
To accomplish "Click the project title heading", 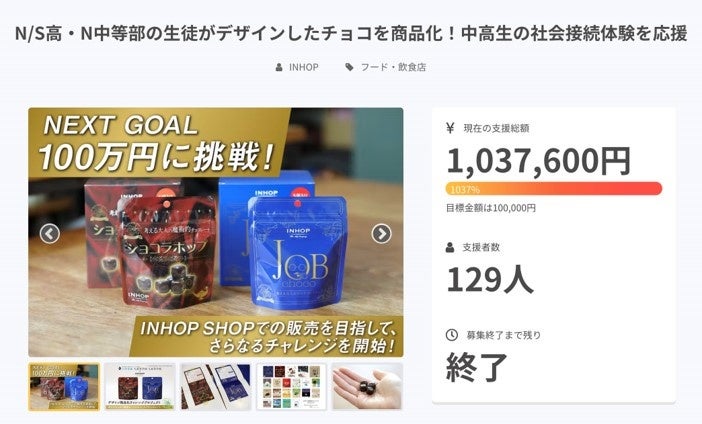I will tap(351, 34).
